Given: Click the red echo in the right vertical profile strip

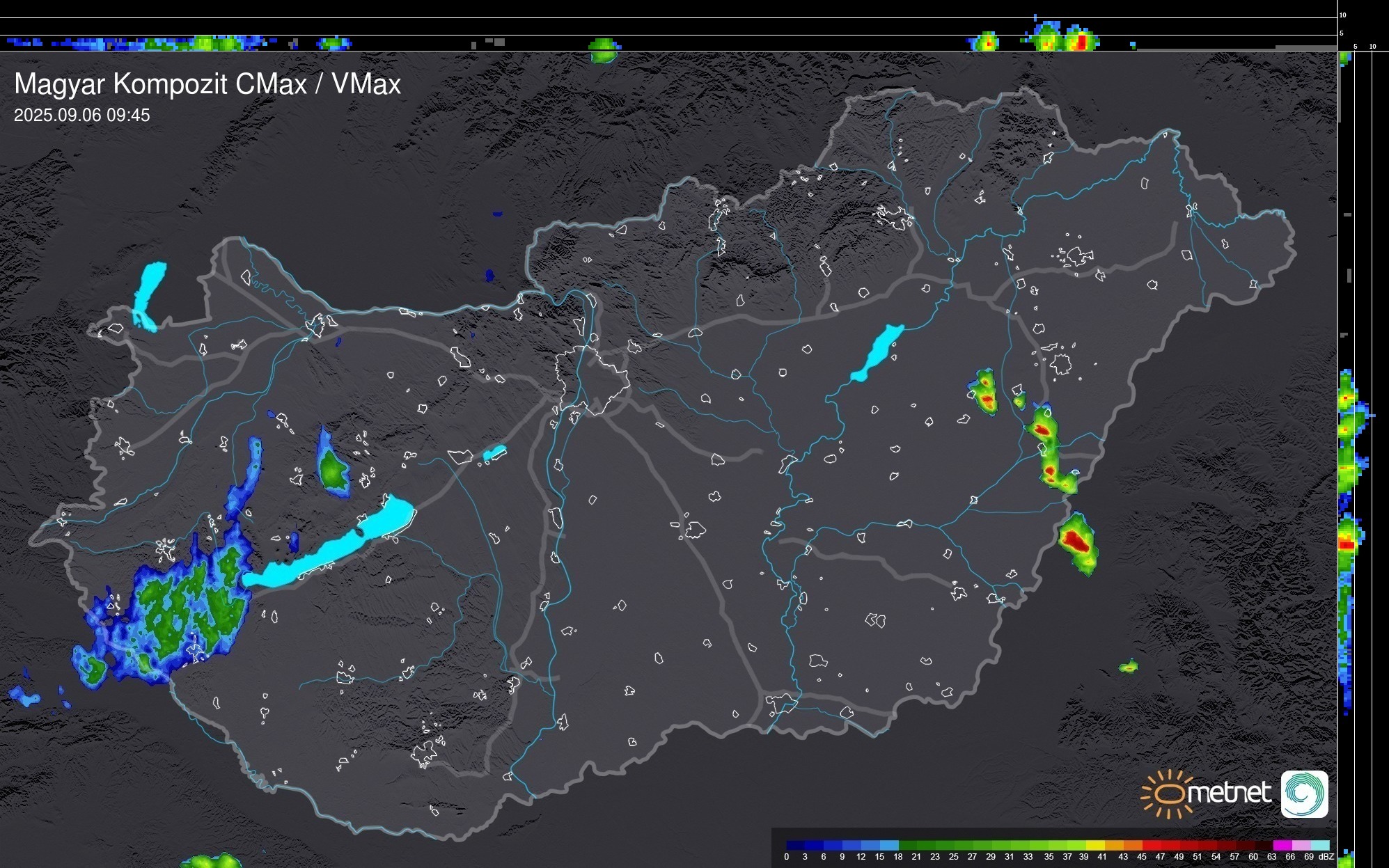Looking at the screenshot, I should [x=1347, y=545].
